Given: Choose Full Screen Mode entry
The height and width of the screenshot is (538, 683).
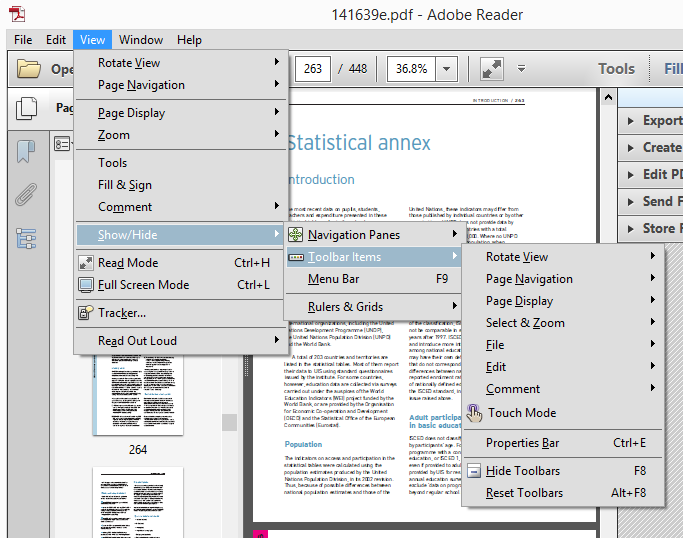Looking at the screenshot, I should pyautogui.click(x=181, y=285).
